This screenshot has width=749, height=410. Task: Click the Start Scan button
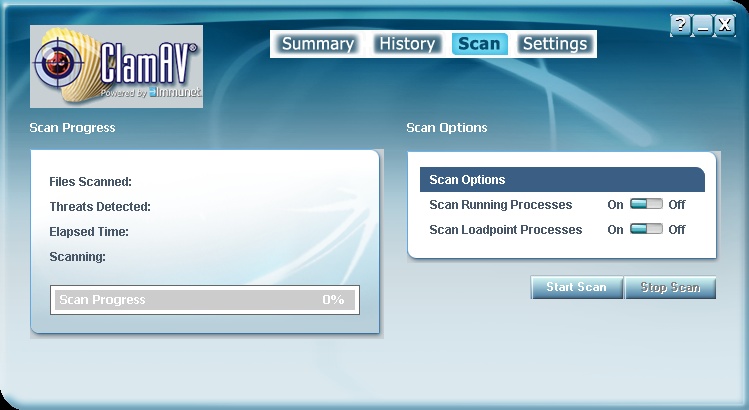577,287
